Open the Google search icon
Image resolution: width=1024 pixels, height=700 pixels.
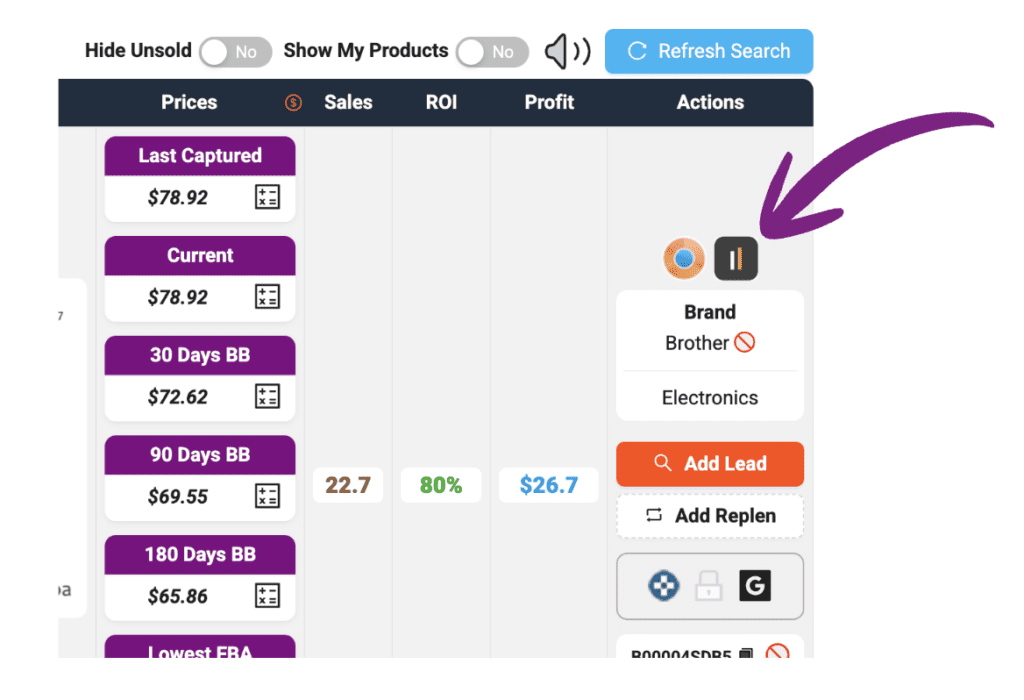pyautogui.click(x=755, y=586)
